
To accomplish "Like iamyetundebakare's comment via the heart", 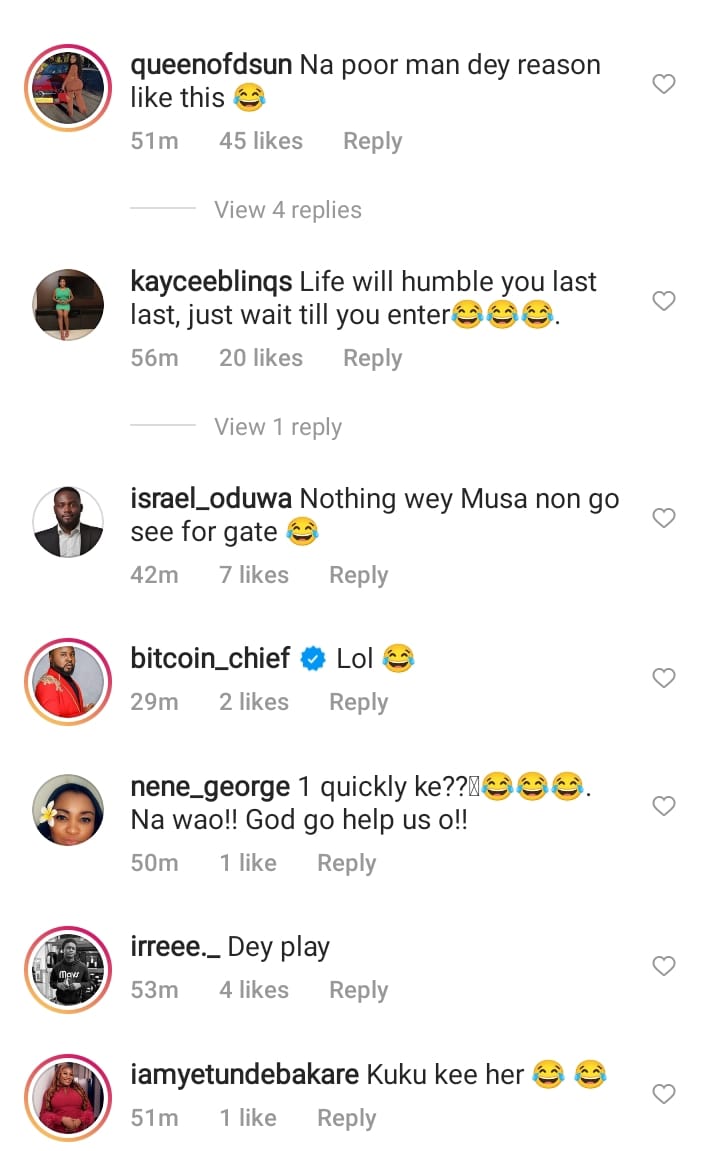I will pyautogui.click(x=664, y=1094).
